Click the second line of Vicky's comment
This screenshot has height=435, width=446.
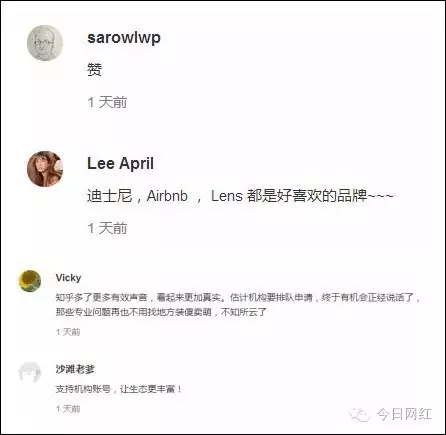tap(161, 312)
